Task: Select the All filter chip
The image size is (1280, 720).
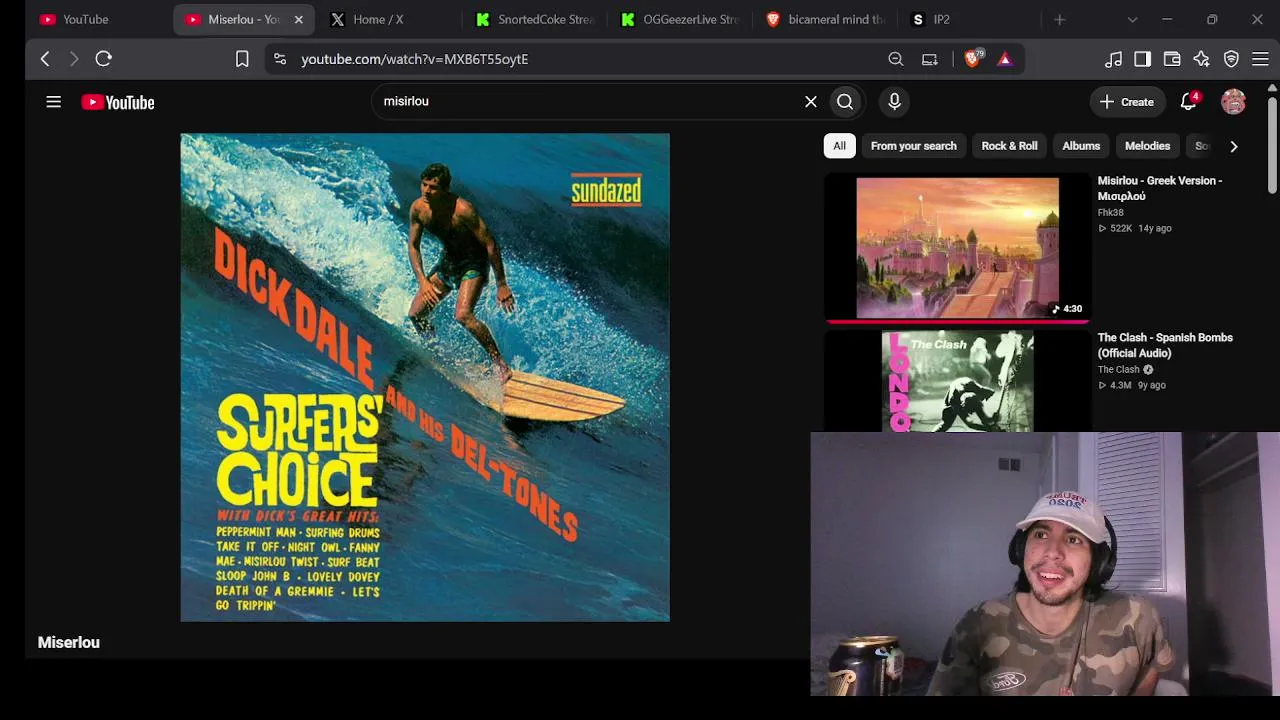Action: [x=839, y=146]
